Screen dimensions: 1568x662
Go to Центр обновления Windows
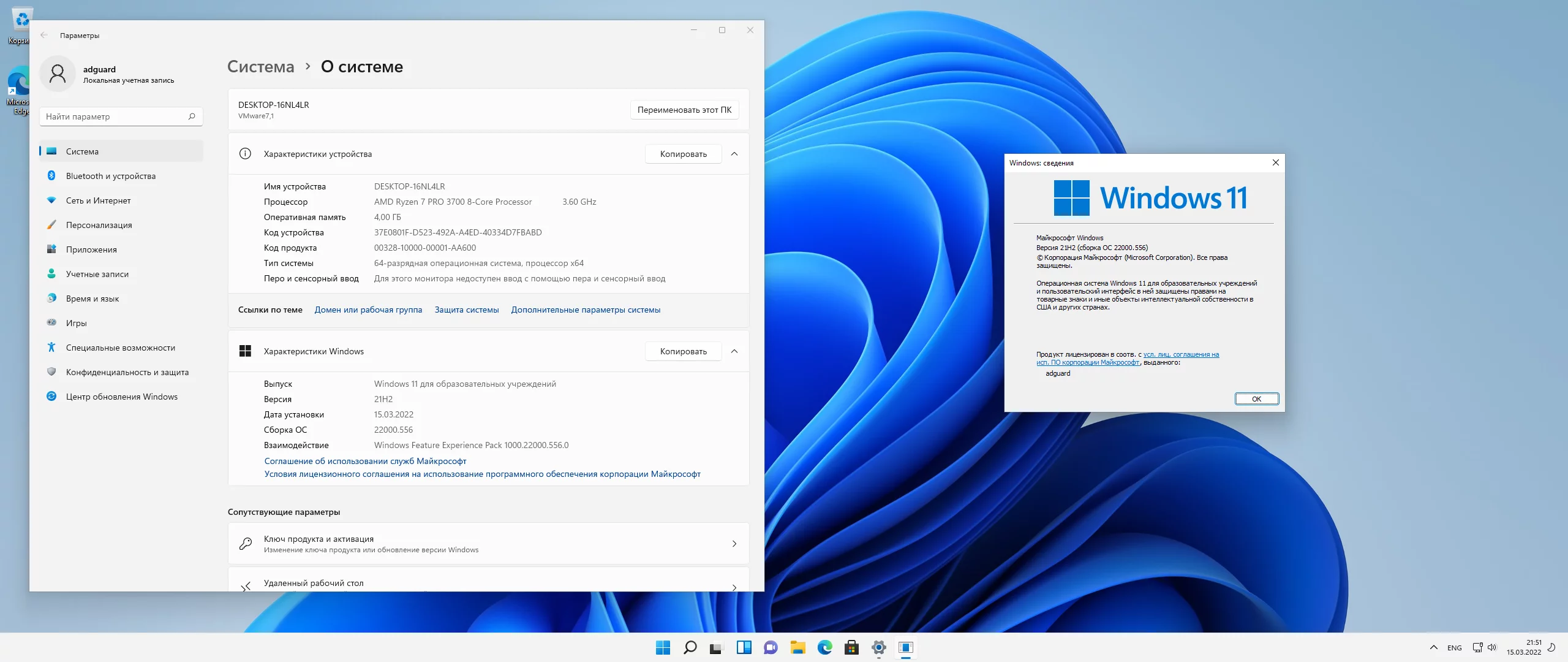tap(121, 397)
